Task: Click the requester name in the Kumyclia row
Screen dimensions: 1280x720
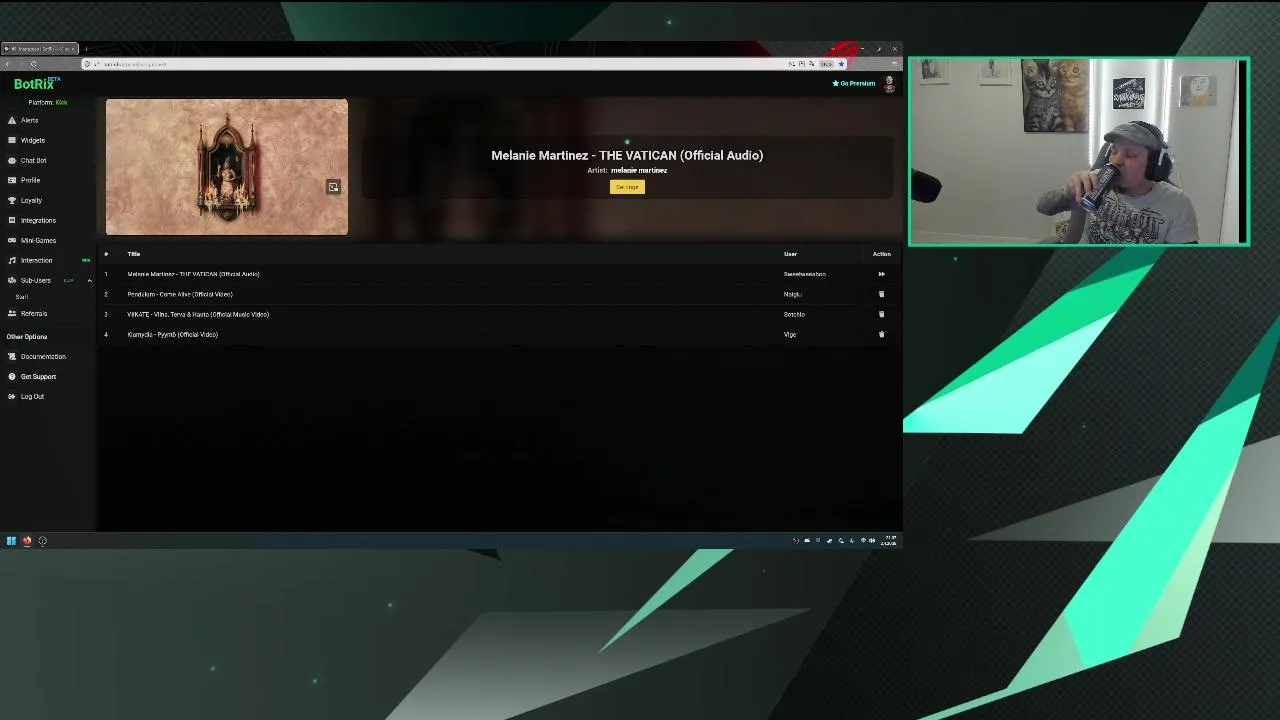Action: 790,334
